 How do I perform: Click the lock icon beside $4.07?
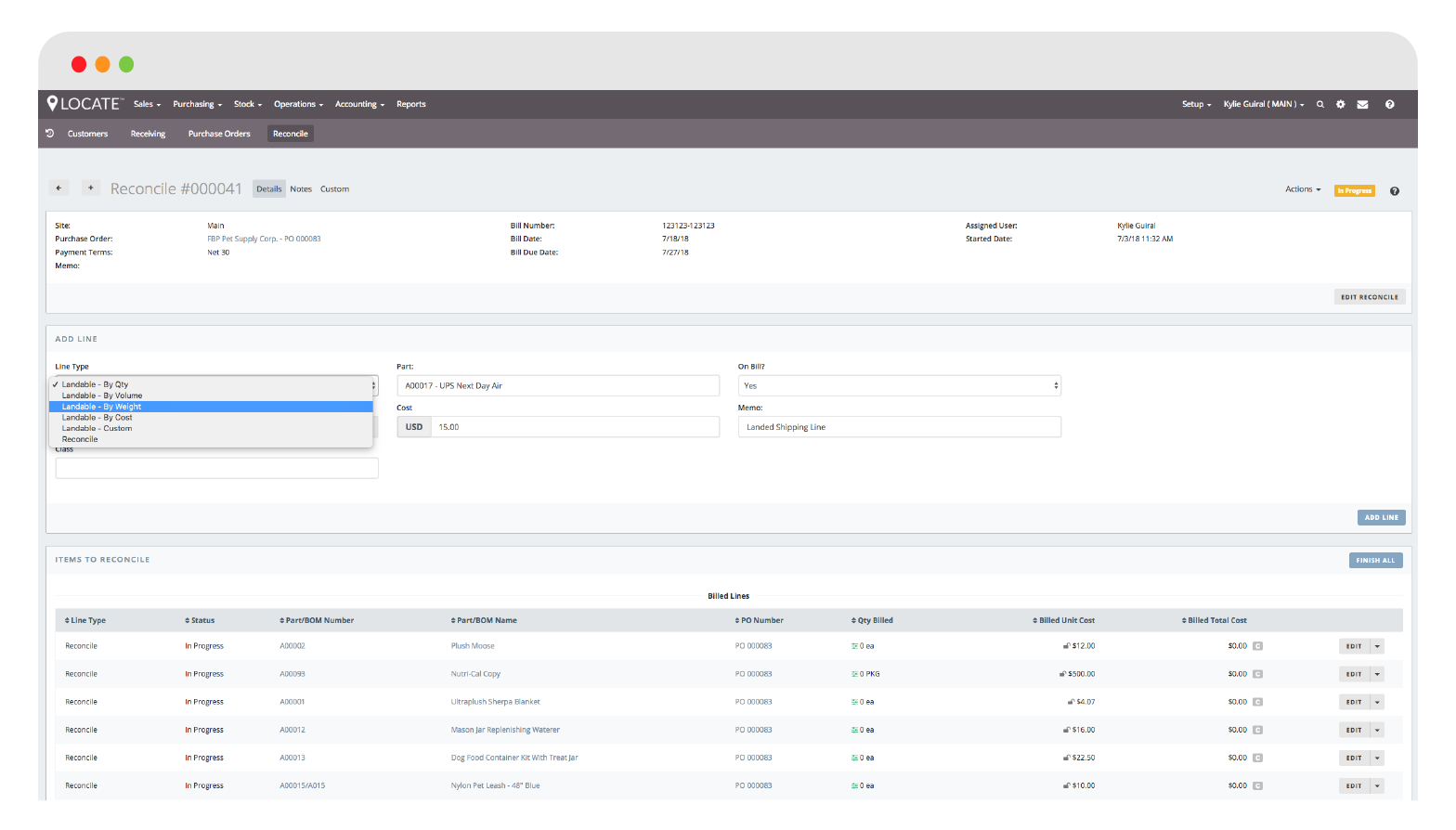tap(1071, 702)
